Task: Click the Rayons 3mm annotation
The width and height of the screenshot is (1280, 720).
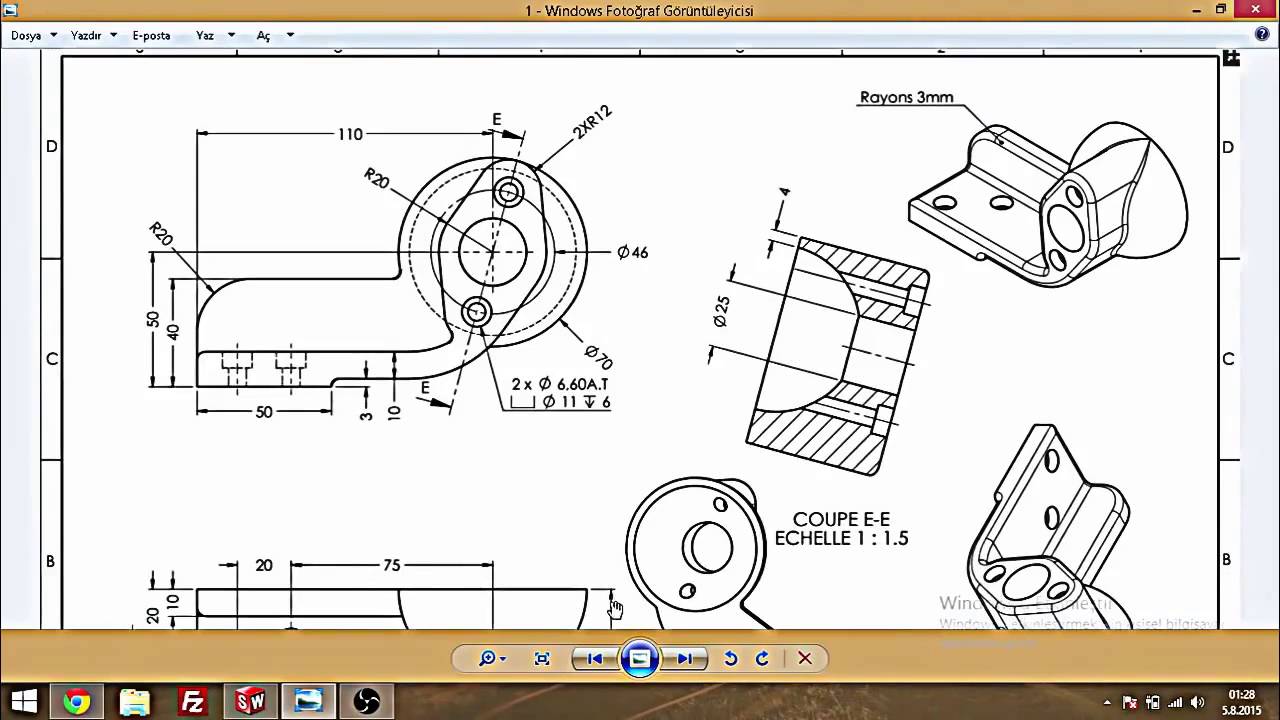Action: (906, 98)
